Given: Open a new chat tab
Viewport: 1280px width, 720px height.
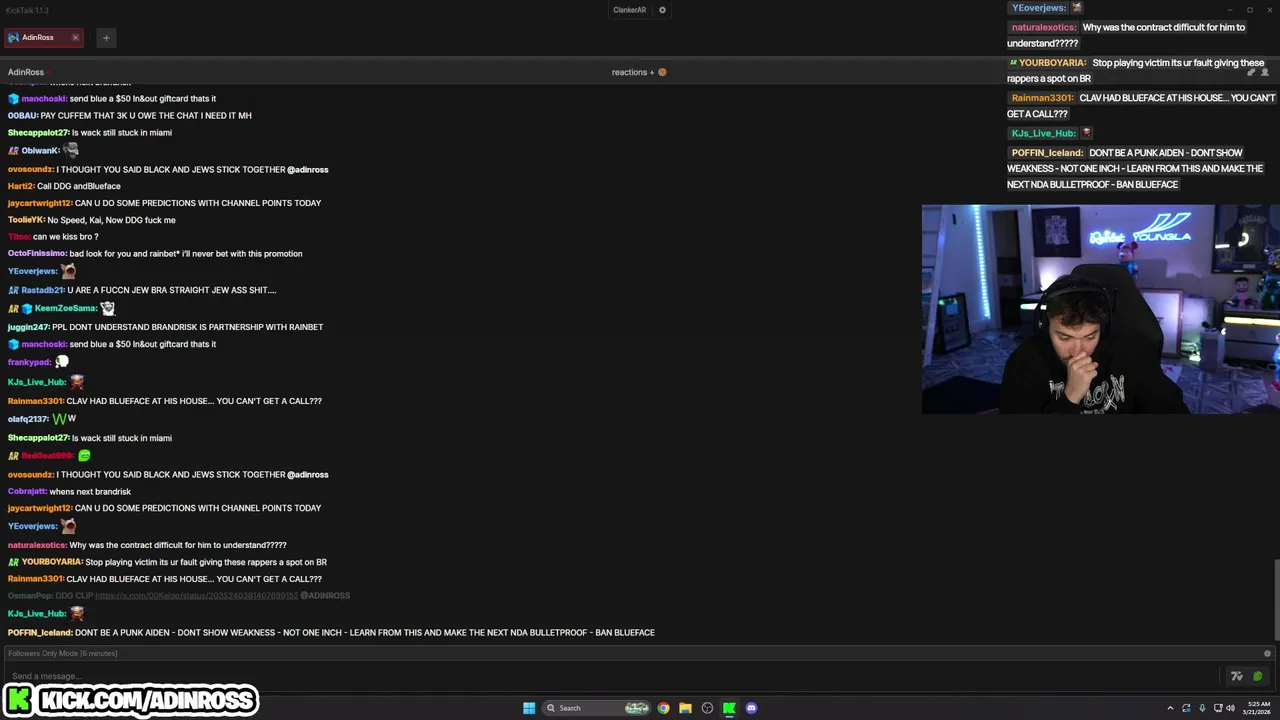Looking at the screenshot, I should [x=106, y=38].
